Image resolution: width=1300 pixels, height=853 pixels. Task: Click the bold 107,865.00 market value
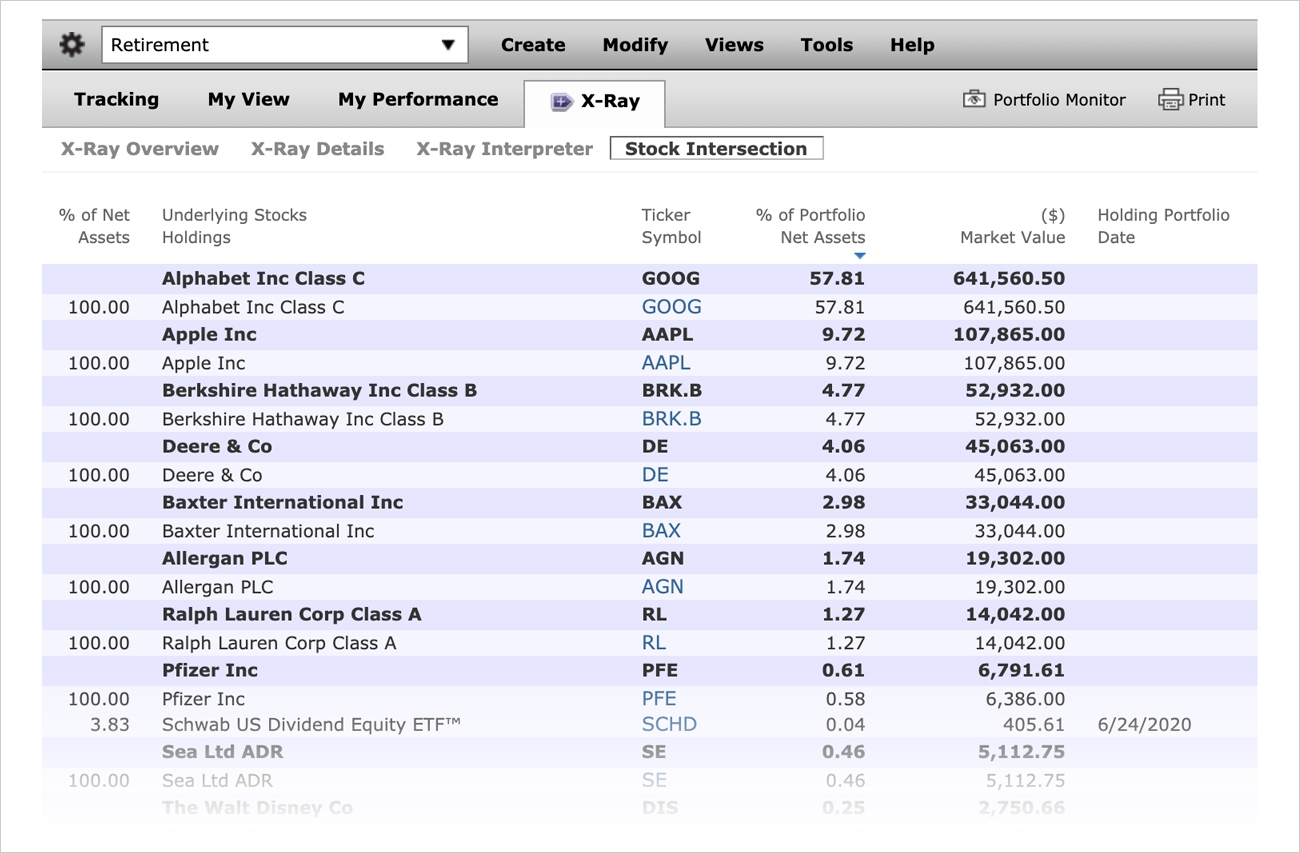(1008, 335)
